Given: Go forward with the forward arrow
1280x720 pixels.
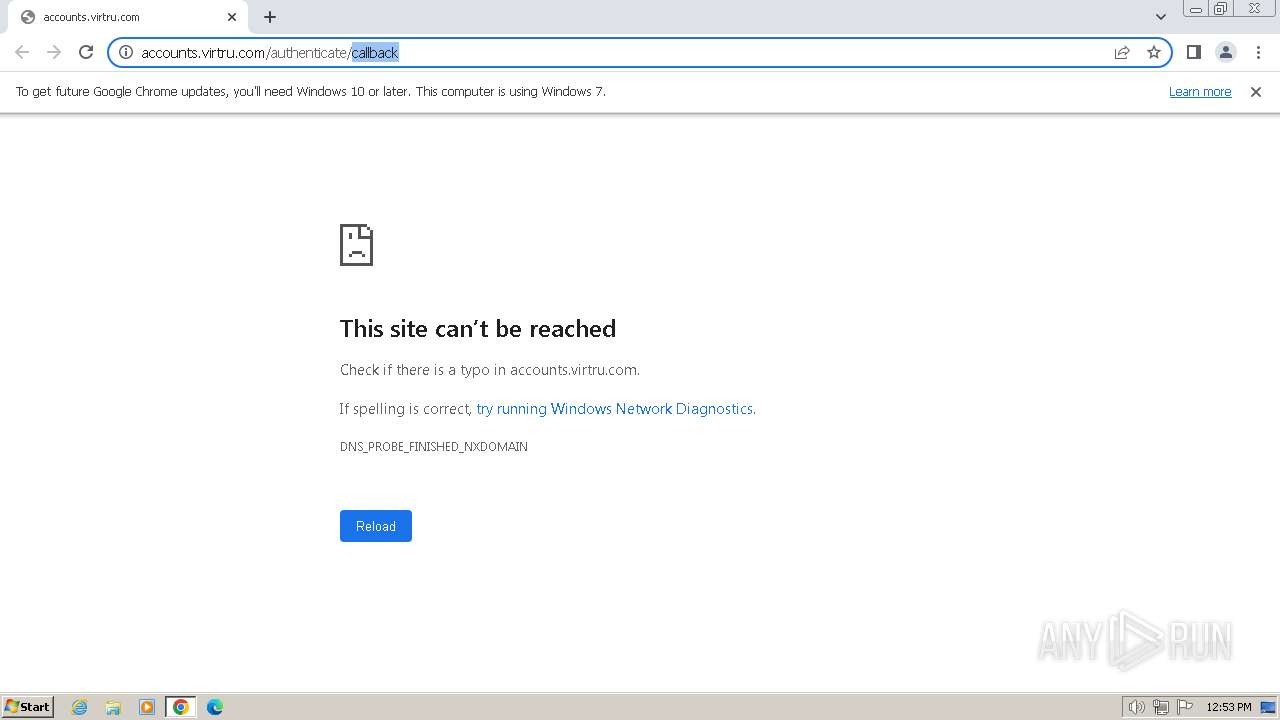Looking at the screenshot, I should (x=54, y=52).
